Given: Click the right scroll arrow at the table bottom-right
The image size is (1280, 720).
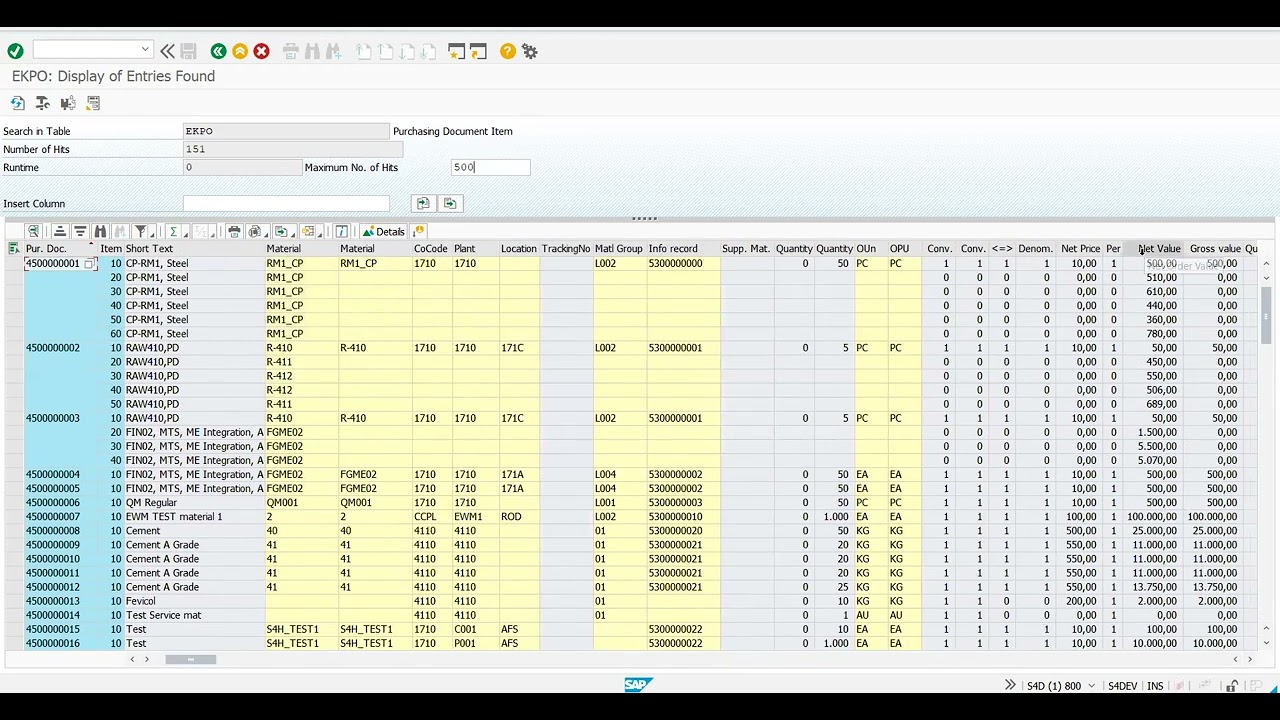Looking at the screenshot, I should [x=1250, y=659].
